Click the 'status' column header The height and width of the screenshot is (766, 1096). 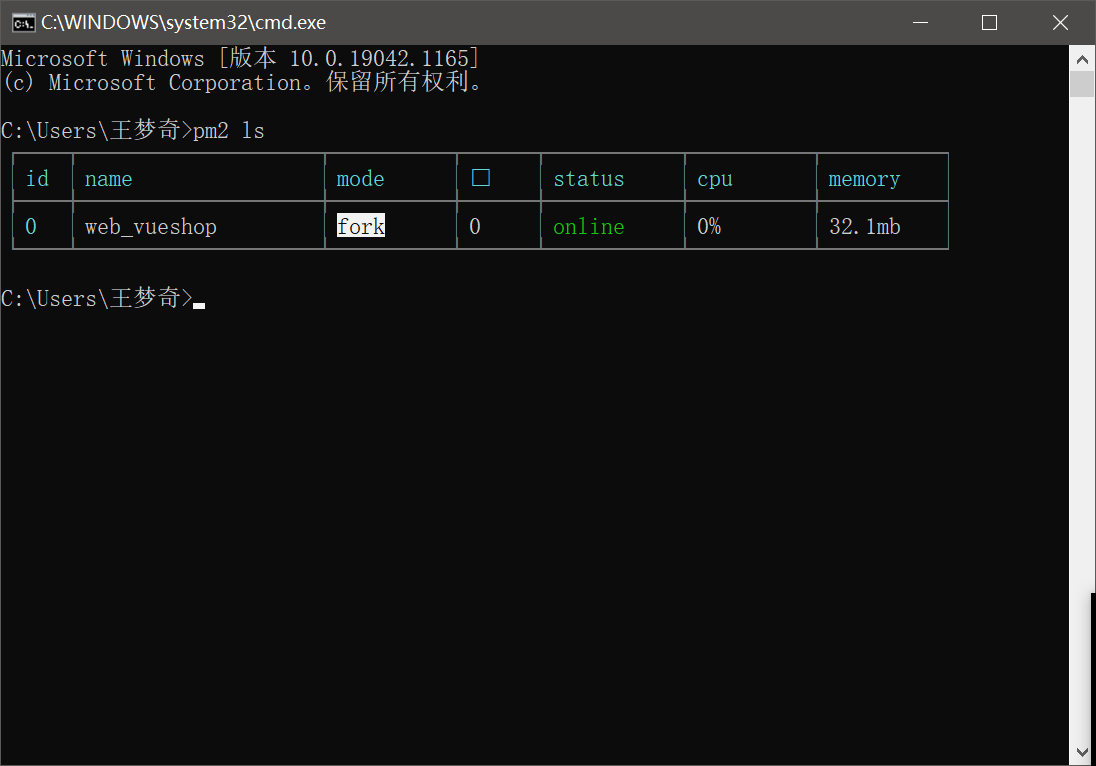click(x=588, y=179)
